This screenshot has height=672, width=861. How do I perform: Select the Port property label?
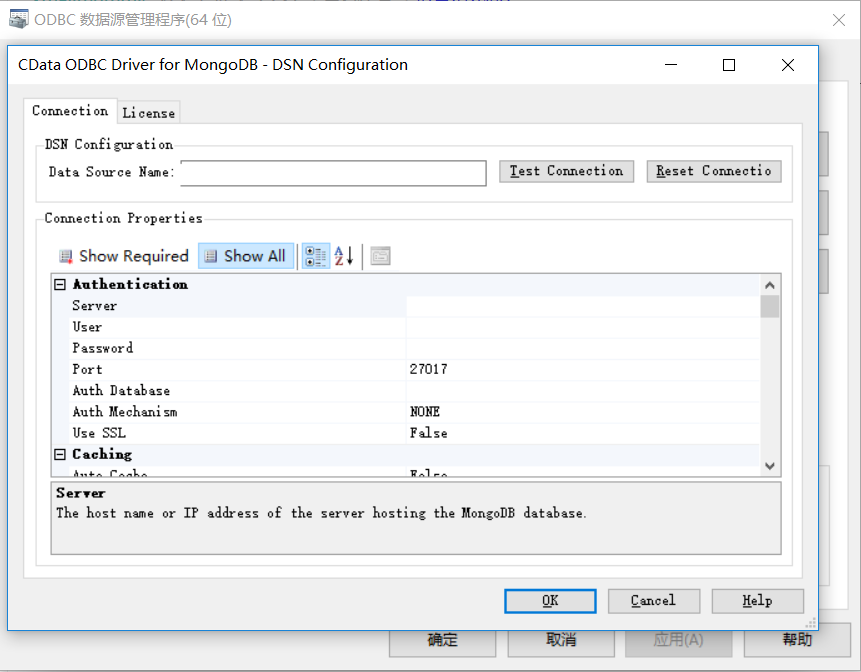(x=87, y=369)
